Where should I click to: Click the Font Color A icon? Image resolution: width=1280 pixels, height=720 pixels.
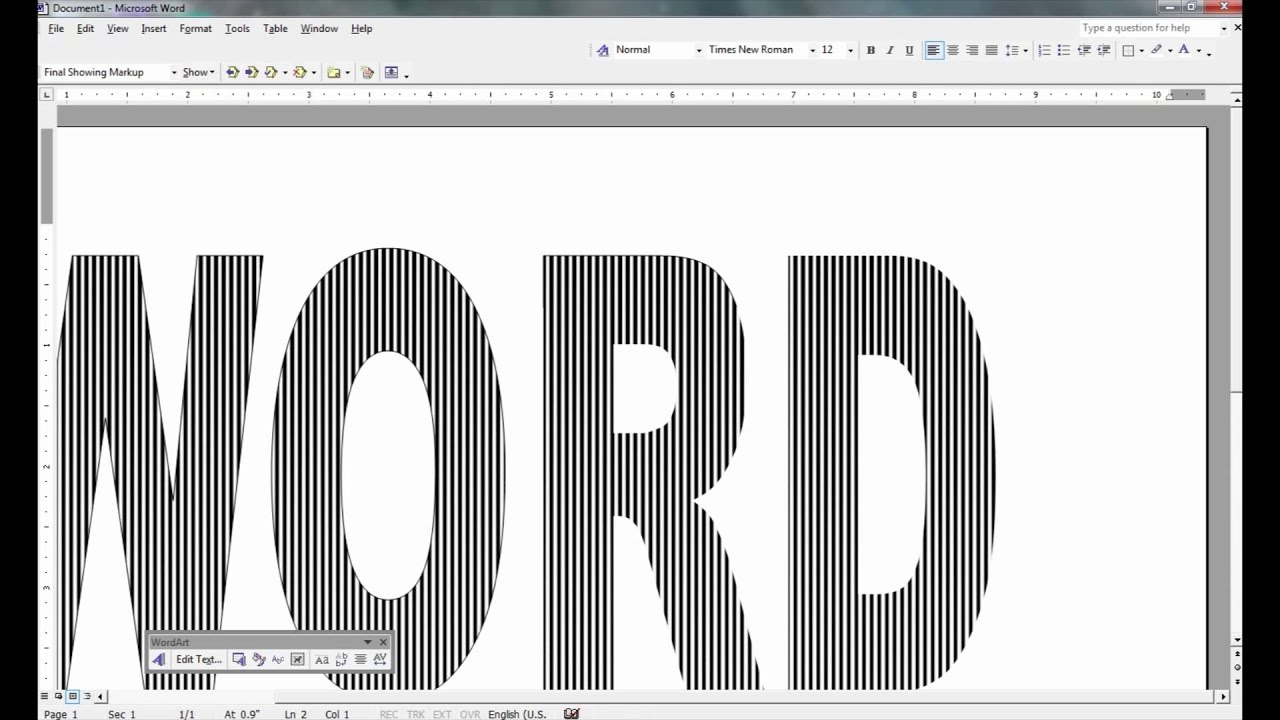(1184, 50)
